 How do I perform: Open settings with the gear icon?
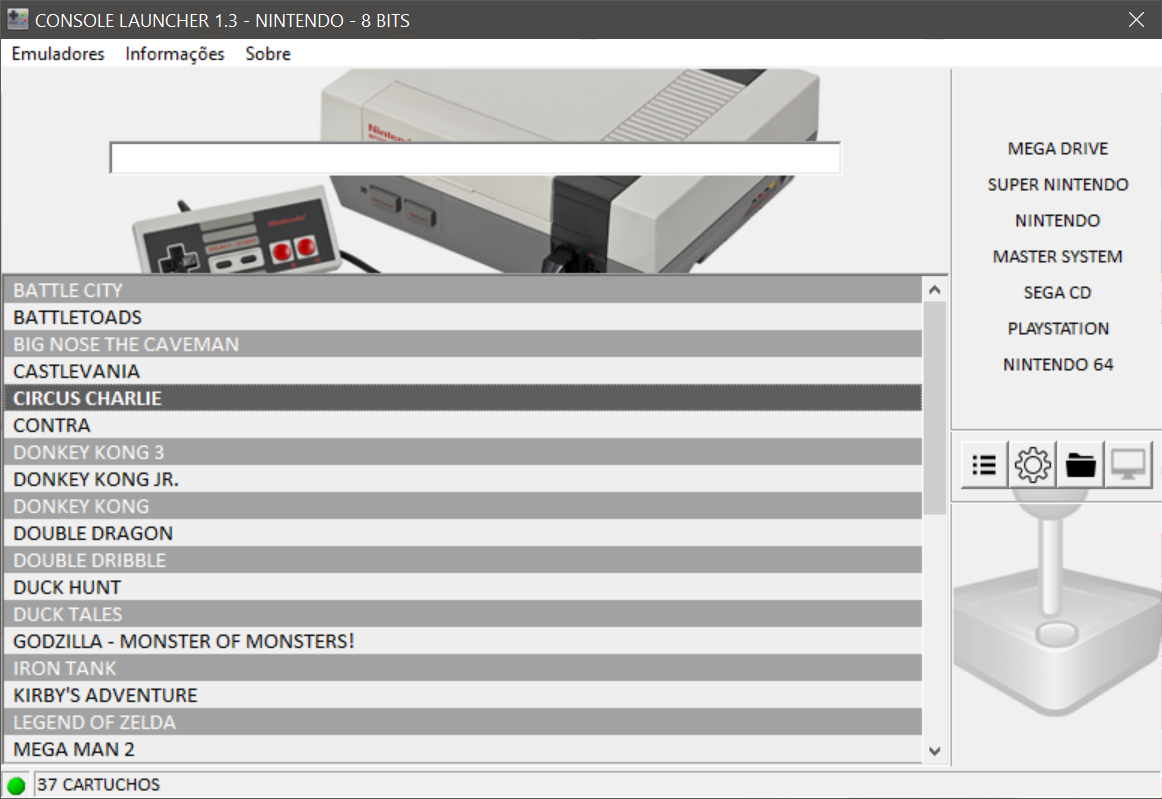click(x=1032, y=465)
